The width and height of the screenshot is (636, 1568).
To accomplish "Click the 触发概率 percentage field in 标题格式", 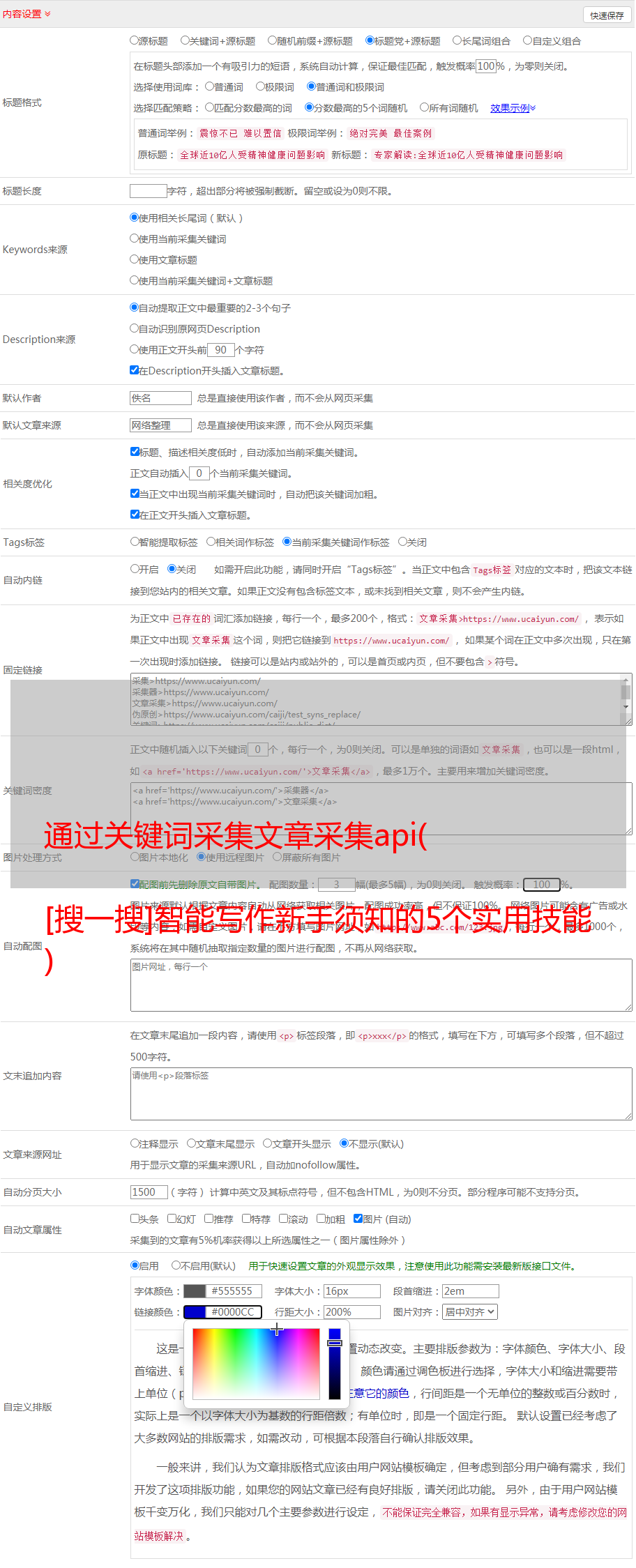I will (486, 66).
